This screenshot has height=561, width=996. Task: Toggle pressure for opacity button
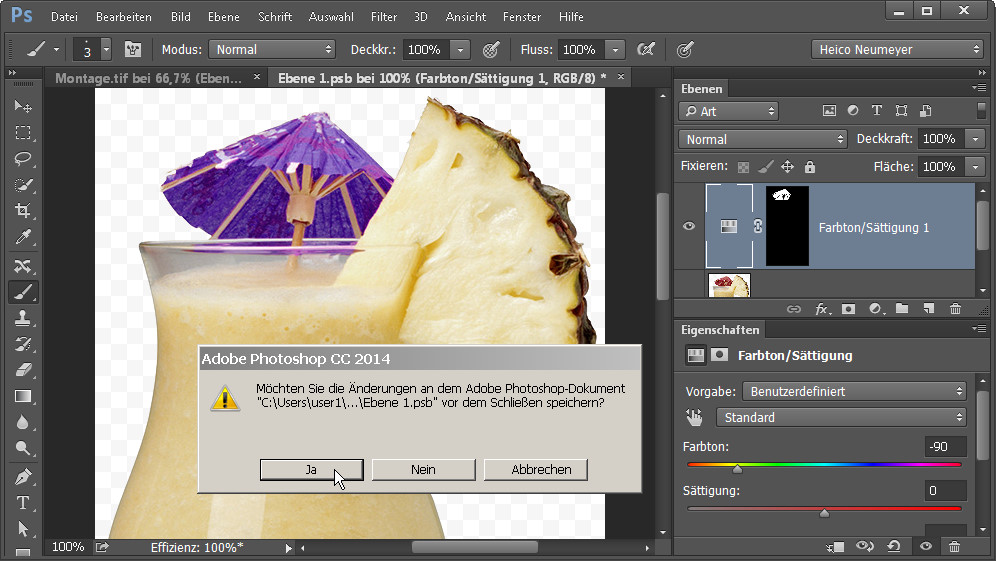pyautogui.click(x=491, y=50)
